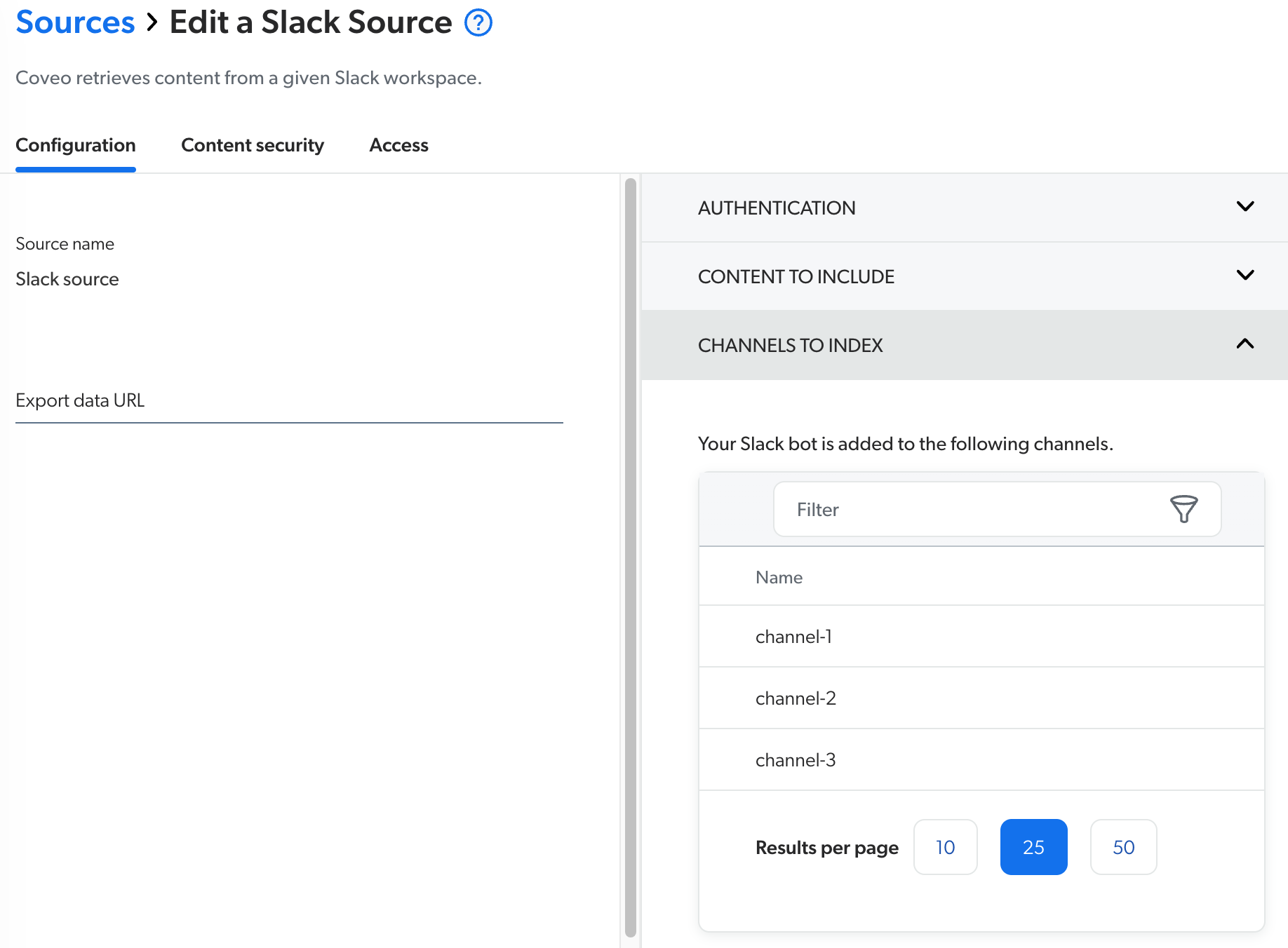Switch to the Configuration tab
The width and height of the screenshot is (1288, 948).
(x=76, y=145)
